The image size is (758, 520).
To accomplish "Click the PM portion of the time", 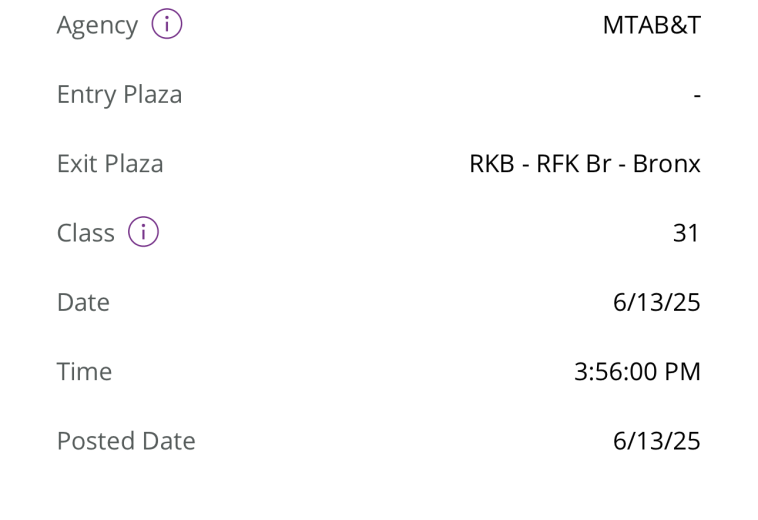I will click(x=682, y=372).
